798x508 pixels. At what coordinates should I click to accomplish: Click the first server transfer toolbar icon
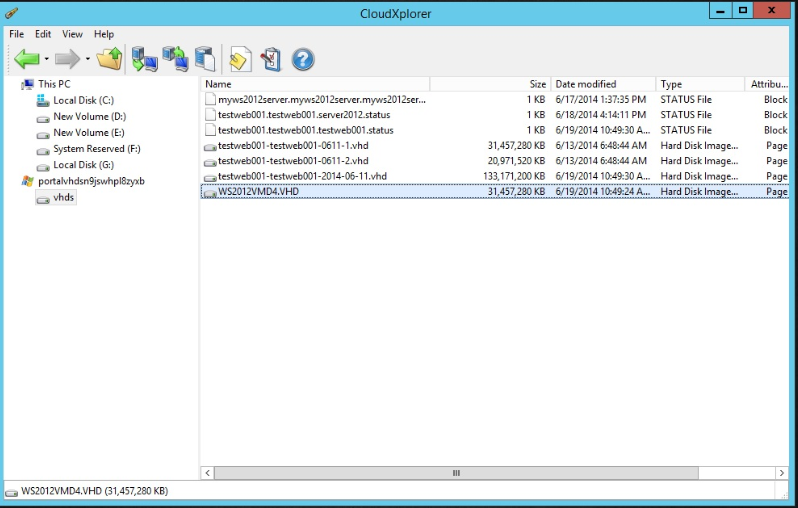click(145, 59)
